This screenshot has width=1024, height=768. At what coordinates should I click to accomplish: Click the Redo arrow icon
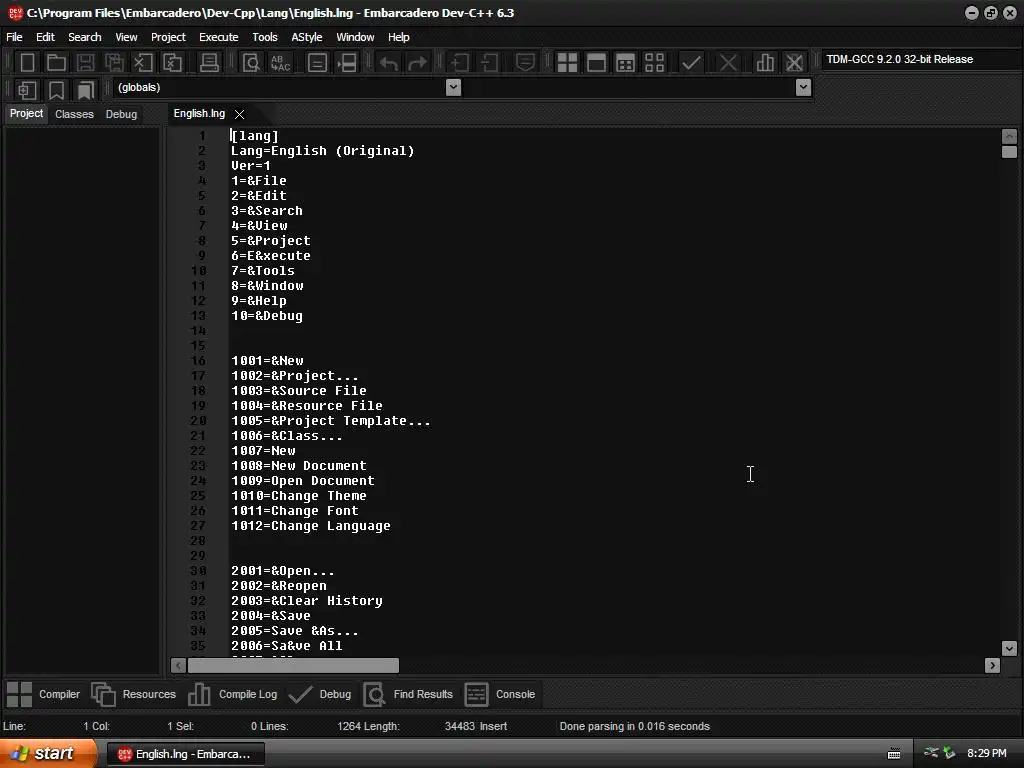417,63
